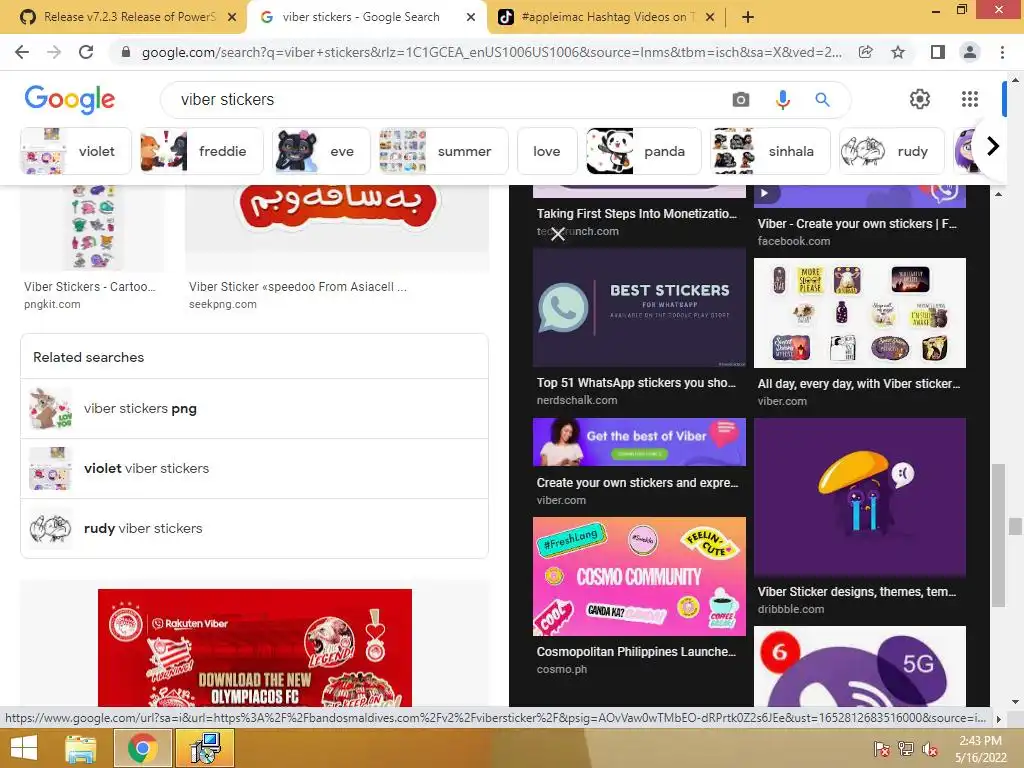This screenshot has height=768, width=1024.
Task: Open network computers taskbar app
Action: pyautogui.click(x=206, y=748)
